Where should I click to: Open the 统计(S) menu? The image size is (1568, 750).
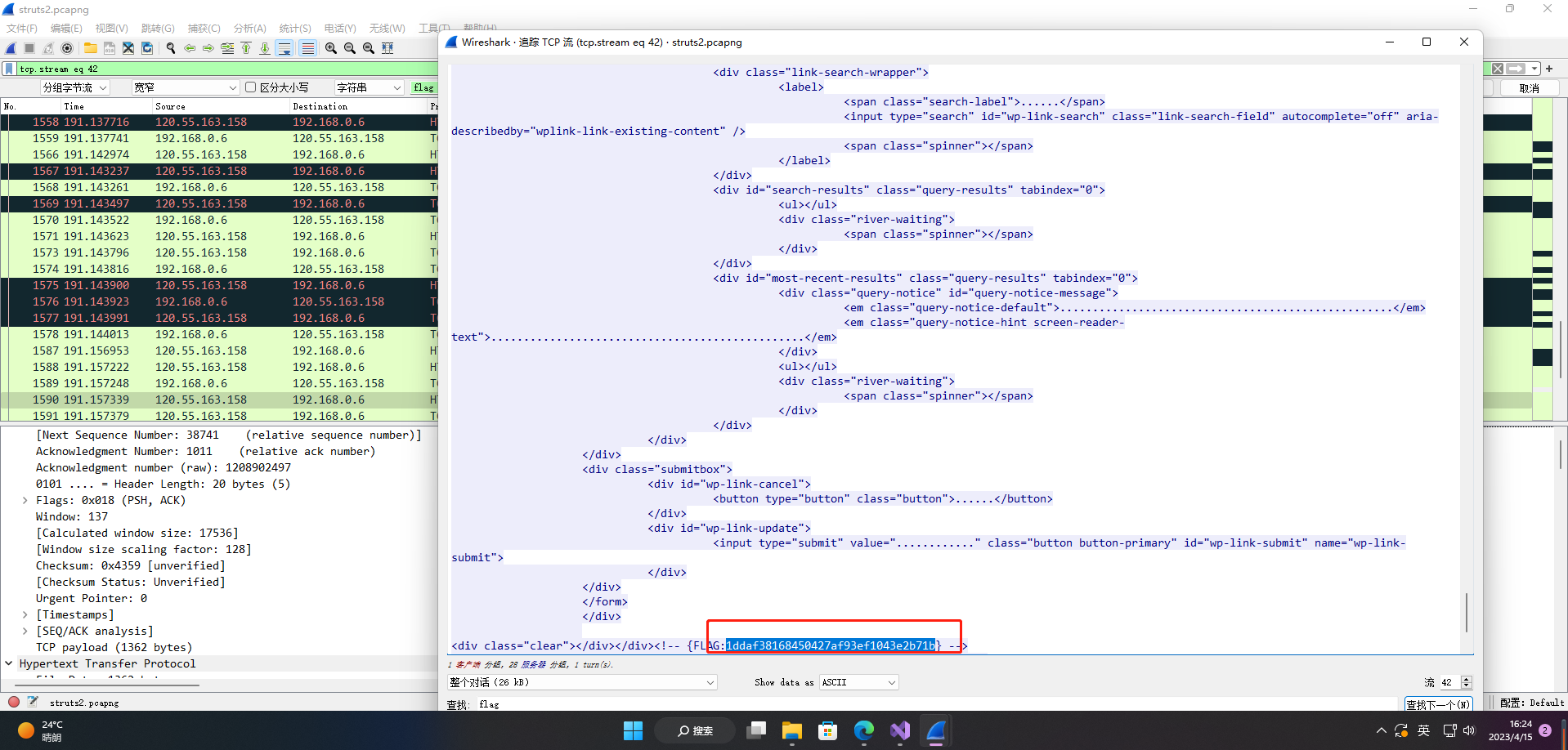[295, 28]
